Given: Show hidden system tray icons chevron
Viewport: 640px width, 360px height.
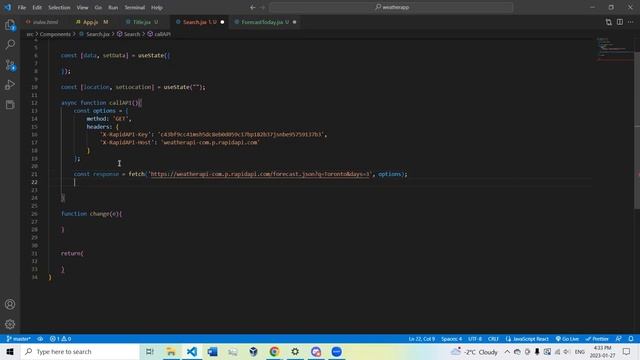Looking at the screenshot, I should (x=507, y=351).
